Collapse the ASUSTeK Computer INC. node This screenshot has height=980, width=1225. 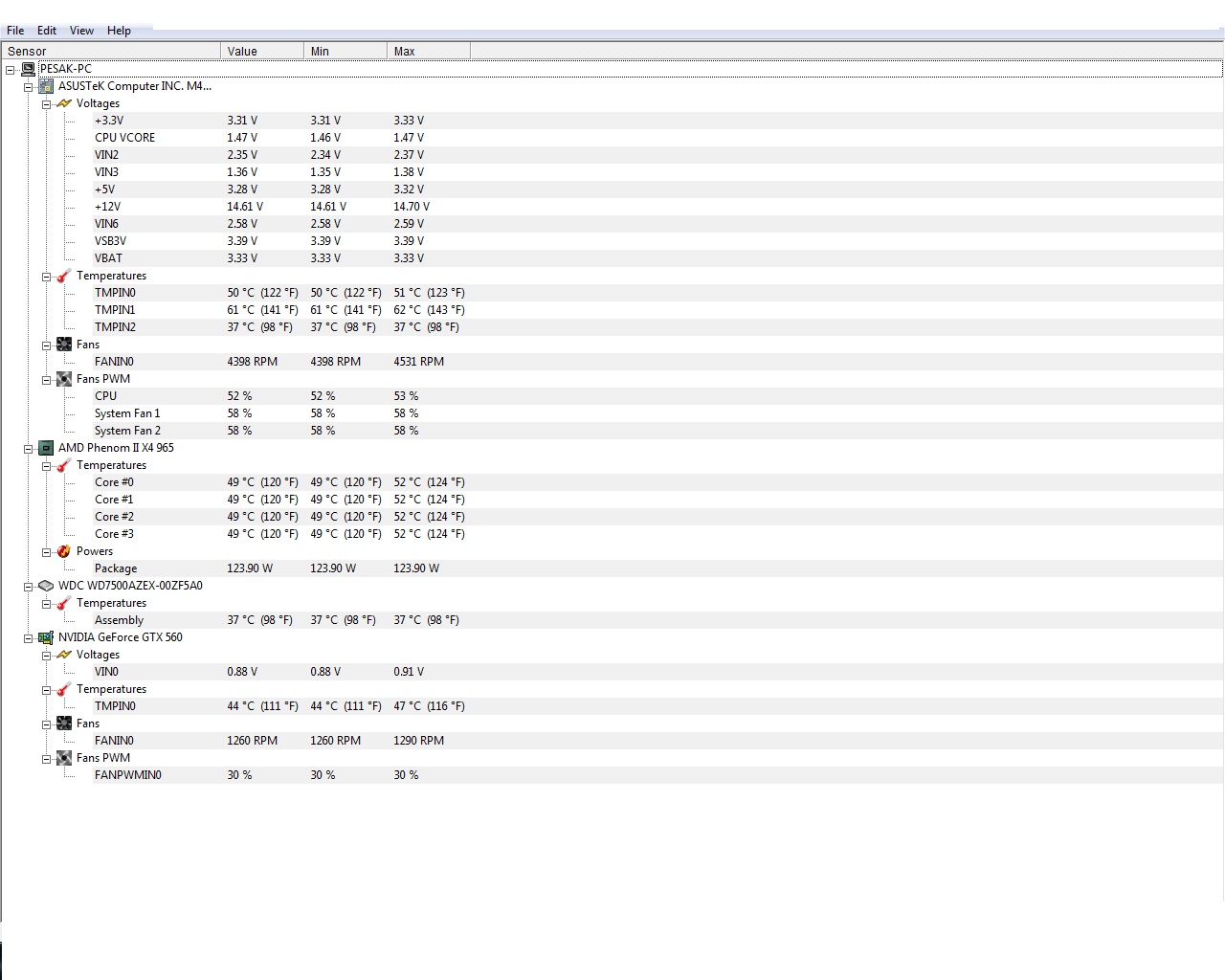28,86
